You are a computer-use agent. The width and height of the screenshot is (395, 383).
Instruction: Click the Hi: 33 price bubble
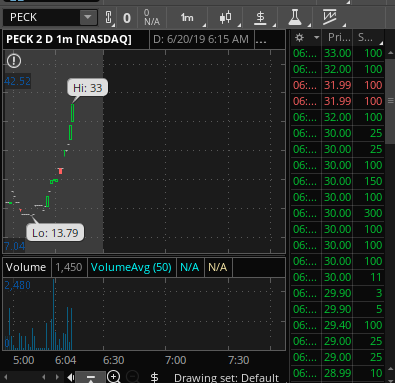tap(88, 88)
